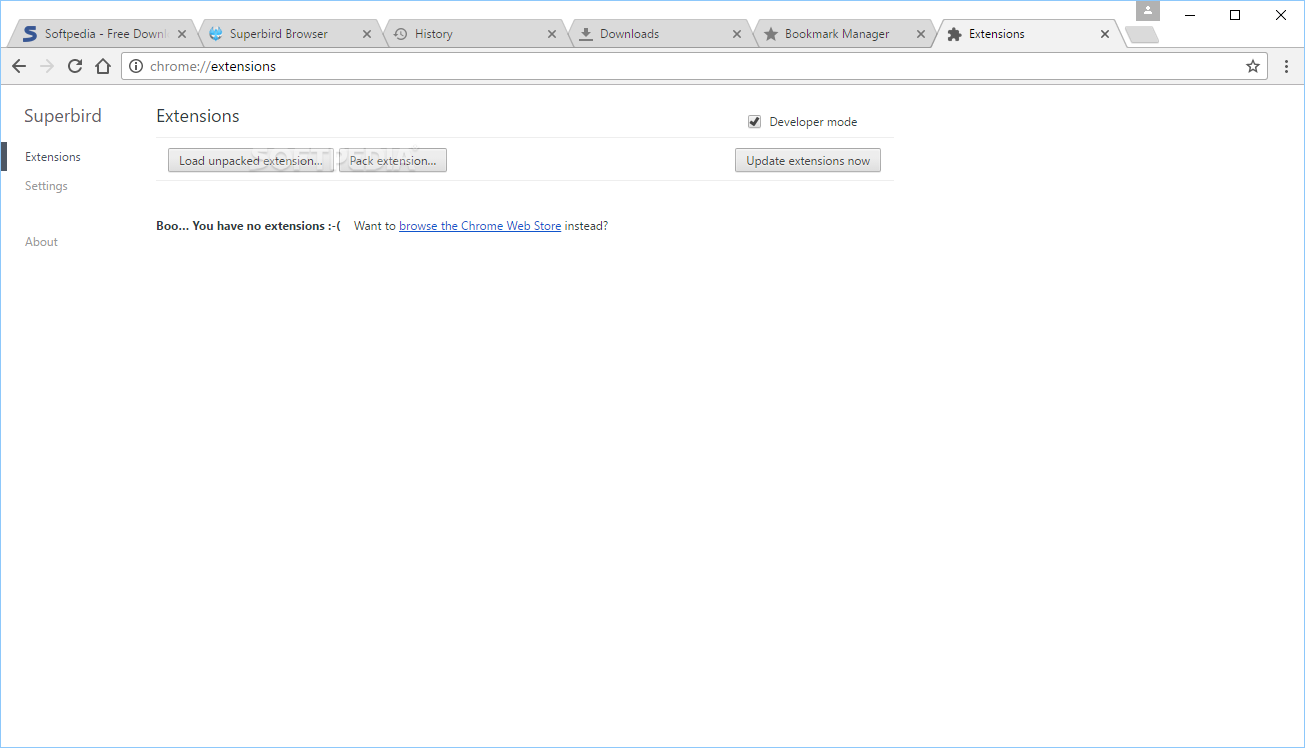Click the forward navigation arrow

(46, 66)
